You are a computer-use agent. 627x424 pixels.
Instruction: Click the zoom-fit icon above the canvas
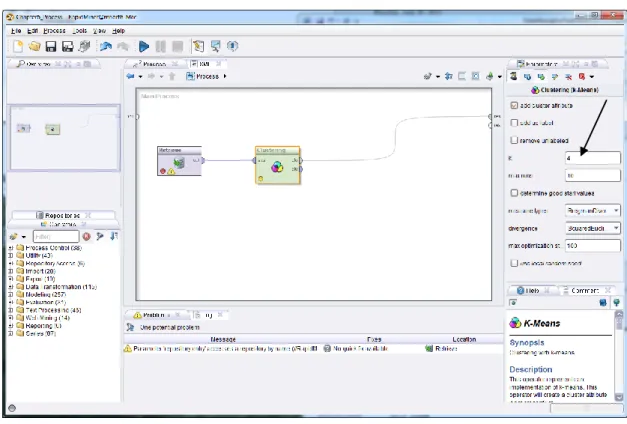[x=475, y=76]
